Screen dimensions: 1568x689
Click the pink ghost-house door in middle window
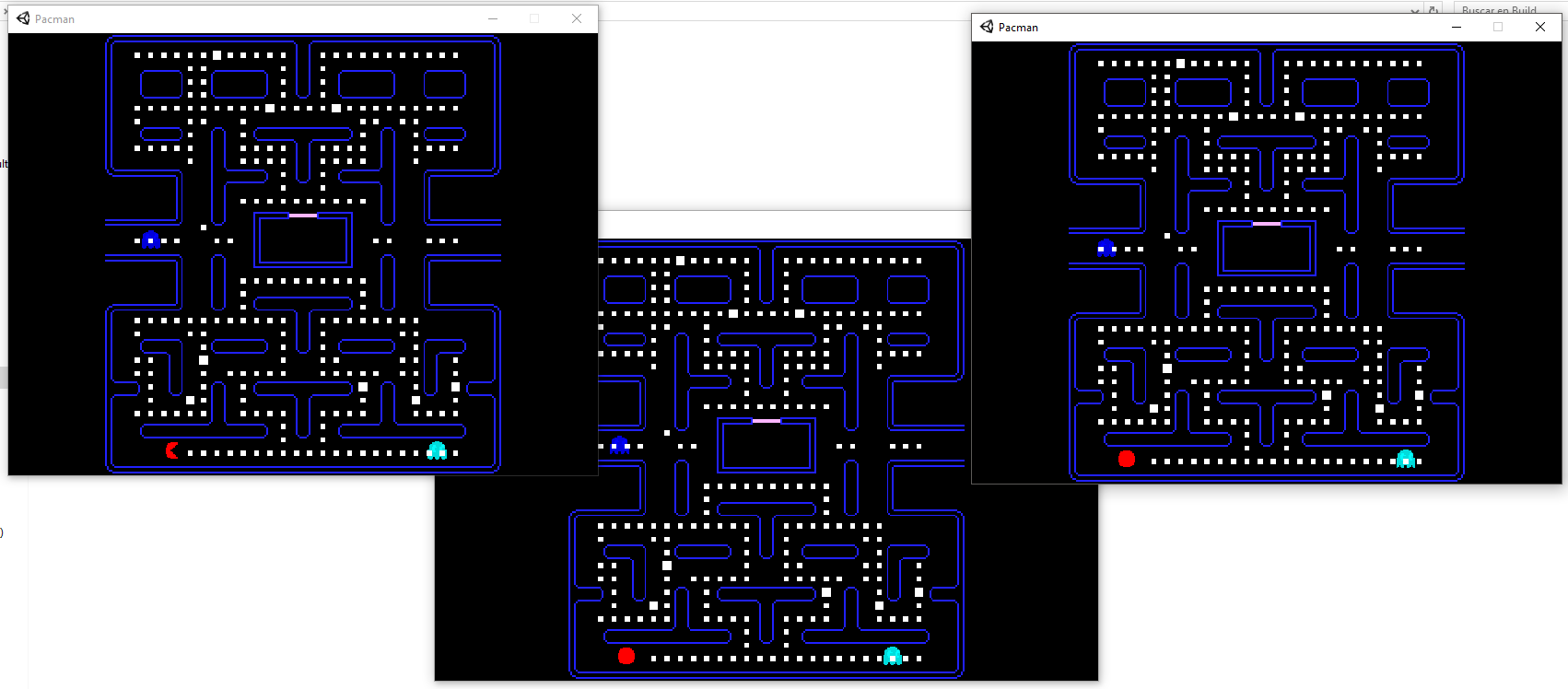pos(766,421)
